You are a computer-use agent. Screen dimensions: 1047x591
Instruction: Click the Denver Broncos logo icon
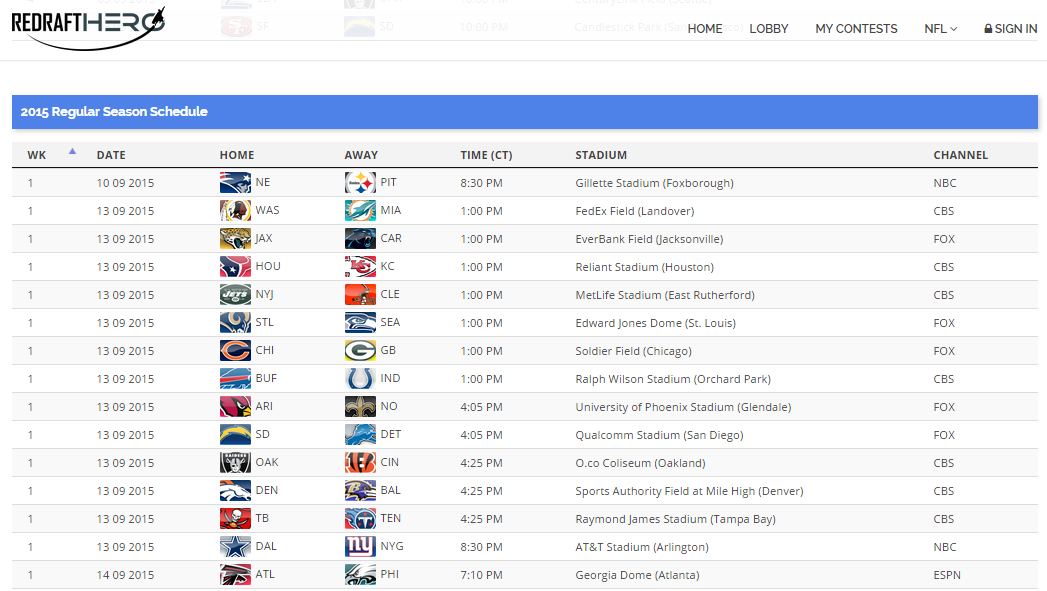[x=235, y=491]
